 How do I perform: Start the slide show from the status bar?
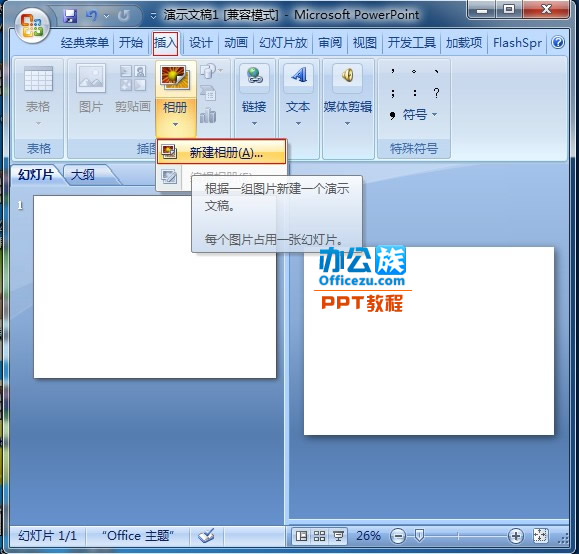338,536
